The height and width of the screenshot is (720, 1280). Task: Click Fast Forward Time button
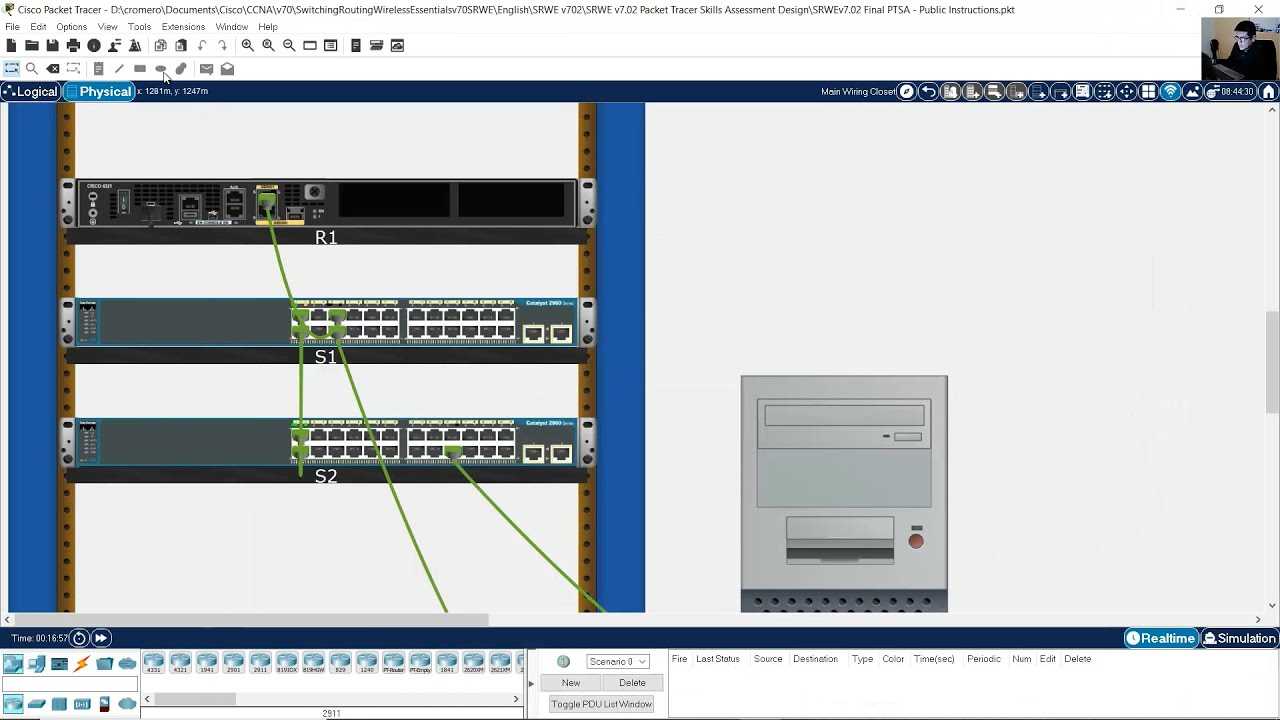(x=101, y=638)
